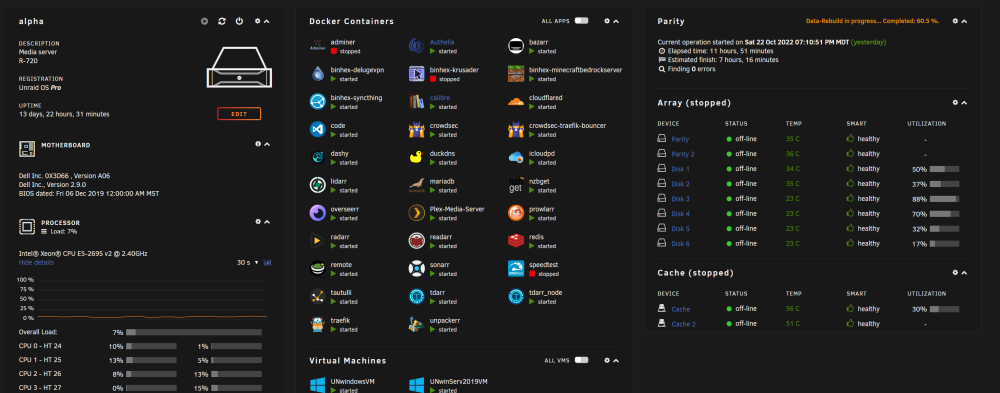Collapse the Docker Containers panel
1000x393 pixels.
[x=615, y=21]
